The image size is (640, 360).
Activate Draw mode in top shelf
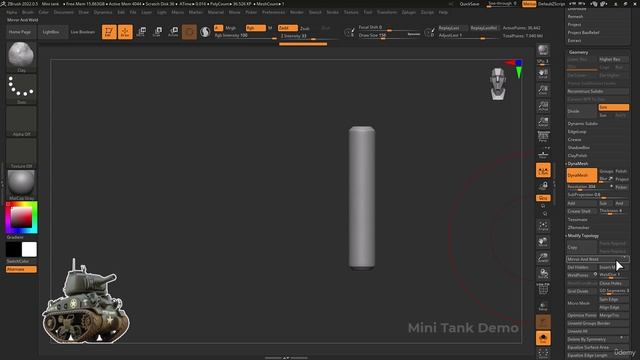pos(125,32)
